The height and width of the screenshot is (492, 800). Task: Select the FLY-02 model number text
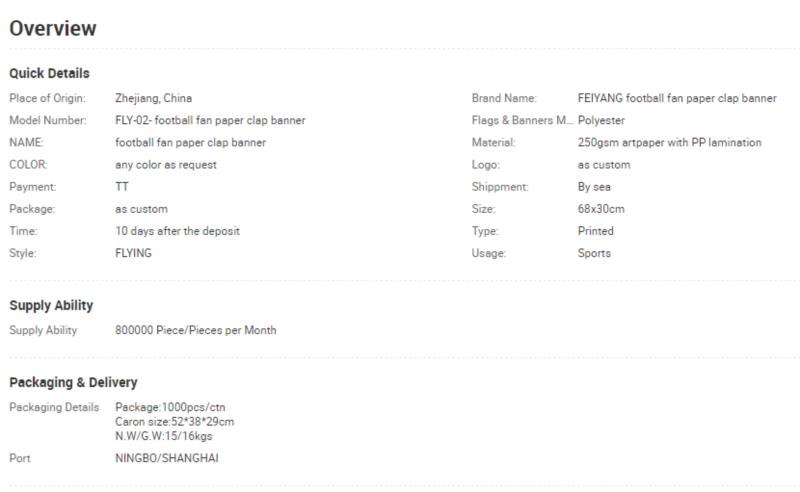pyautogui.click(x=210, y=120)
